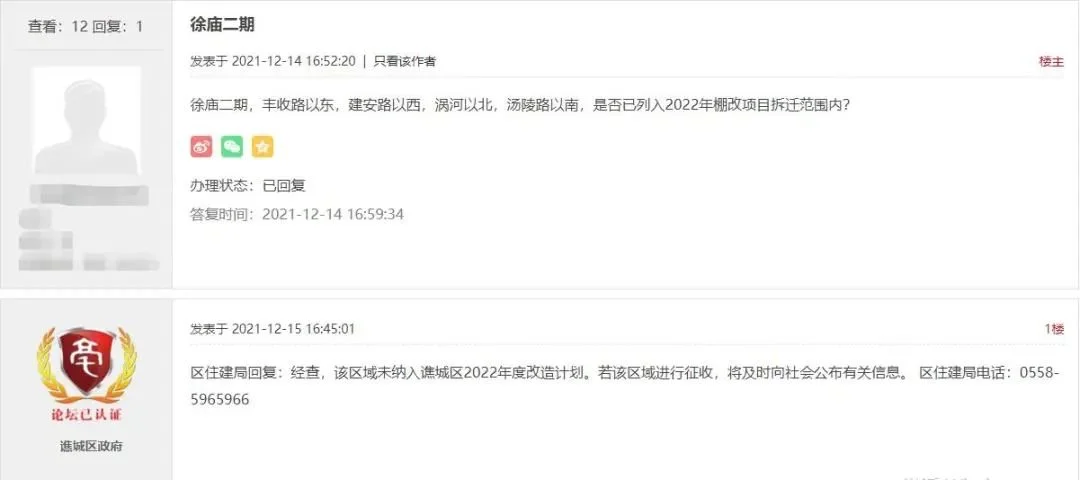Click the phone number 5965966
The height and width of the screenshot is (480, 1080).
point(220,399)
